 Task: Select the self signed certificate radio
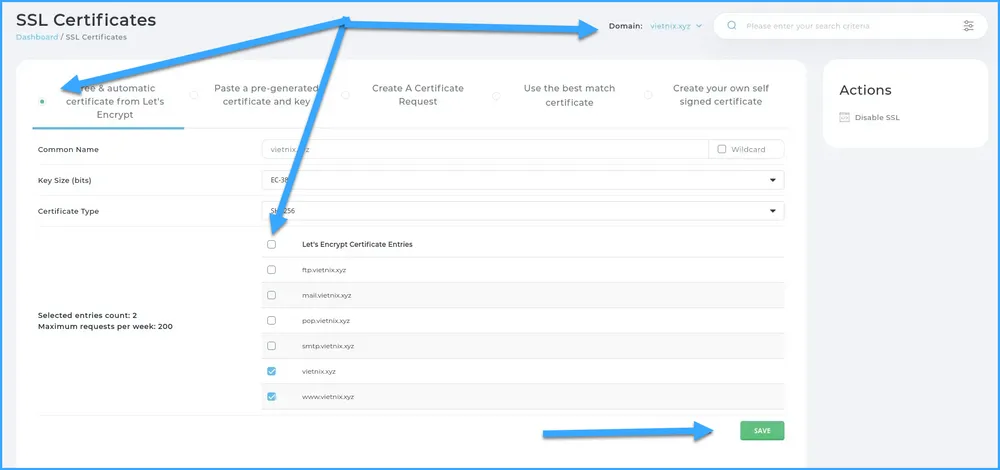tap(648, 95)
